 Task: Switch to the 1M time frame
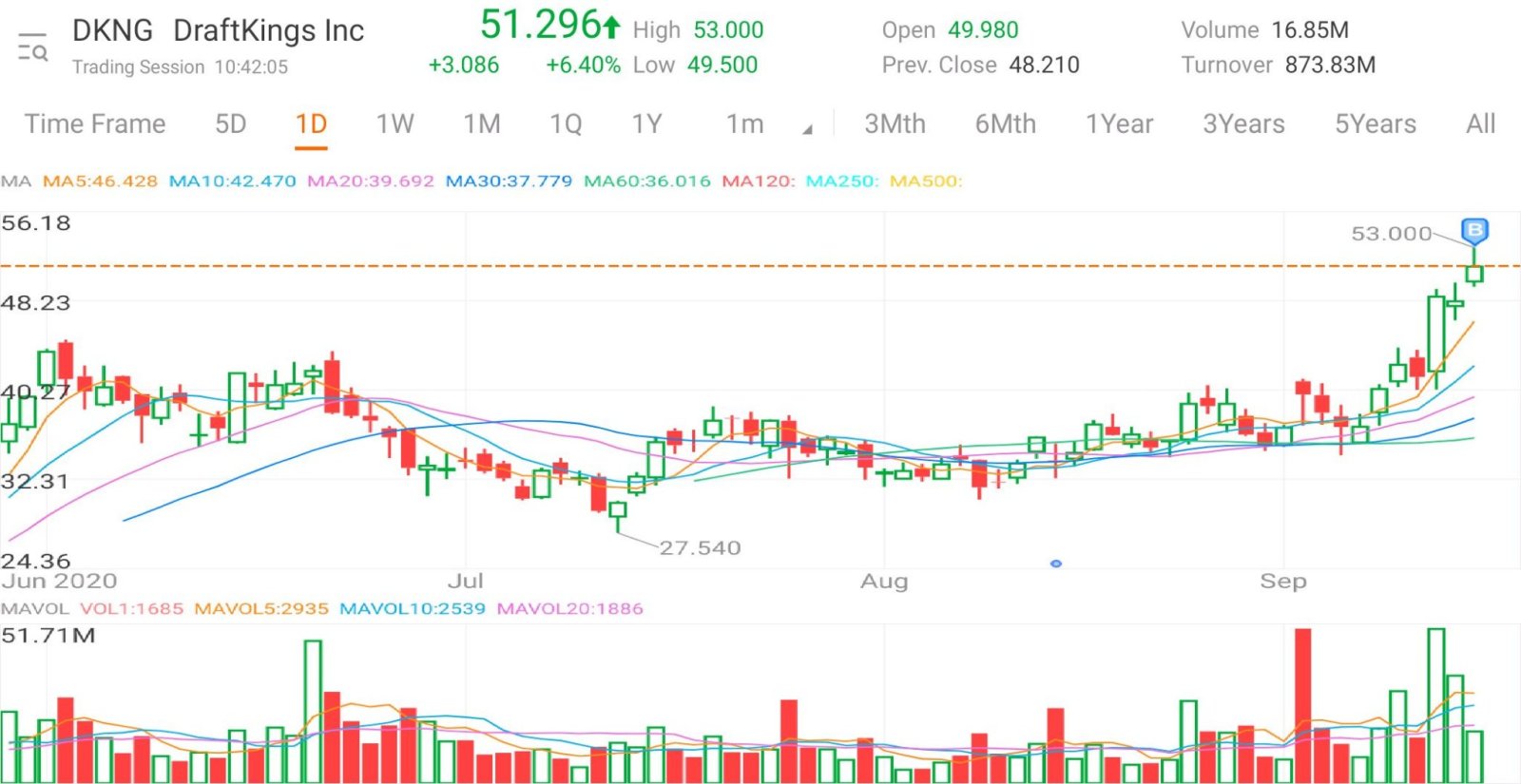(482, 124)
